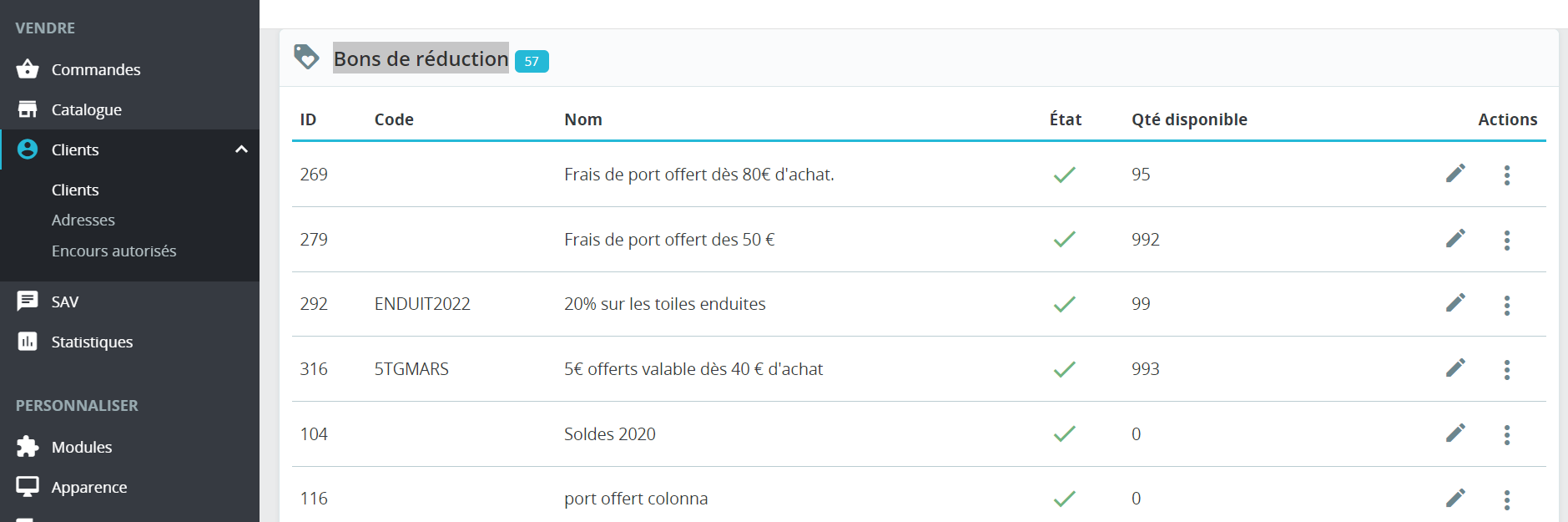Click pencil icon for ENDUIT2022 voucher
Viewport: 1568px width, 522px height.
click(1455, 303)
